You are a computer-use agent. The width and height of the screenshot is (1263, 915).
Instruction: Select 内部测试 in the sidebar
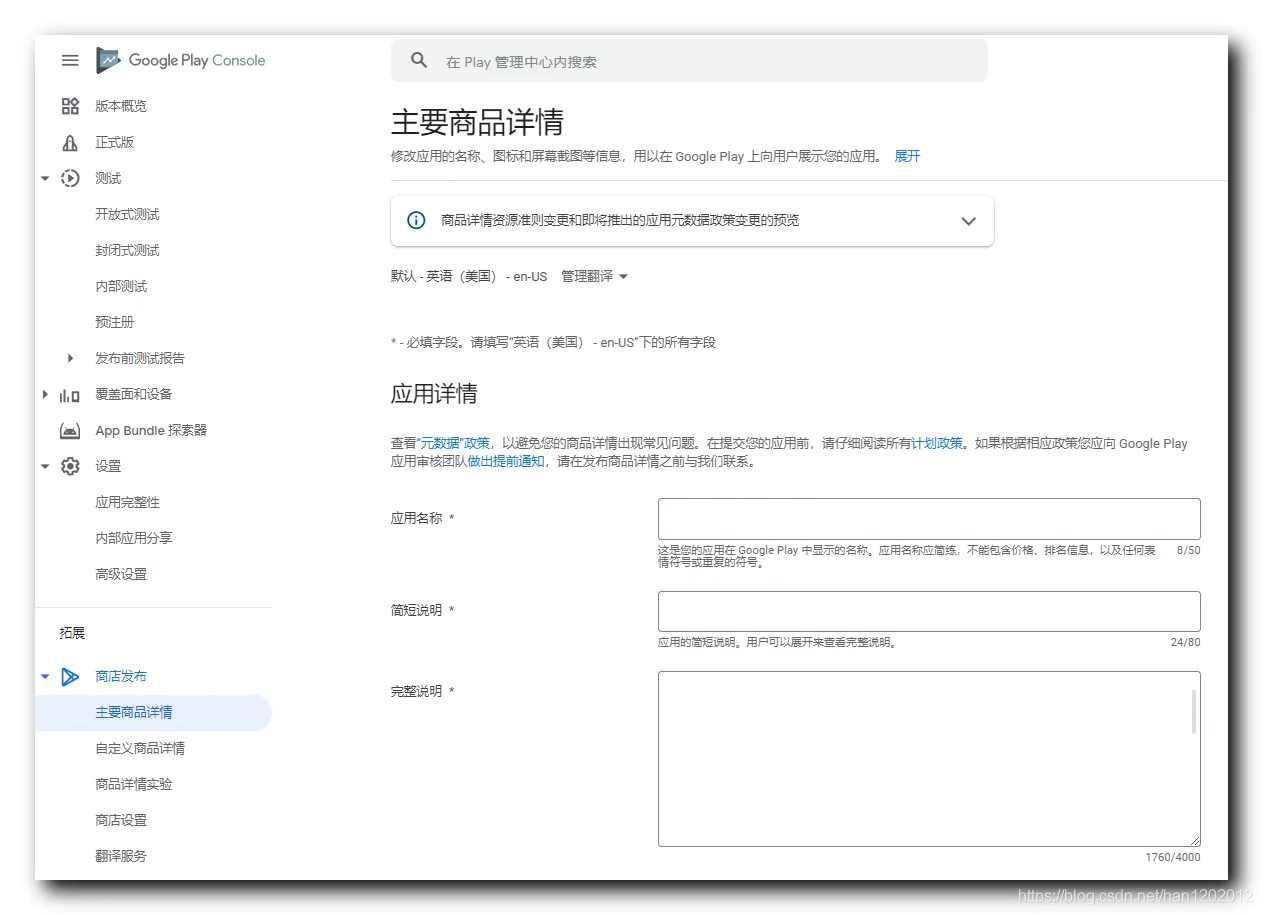121,286
